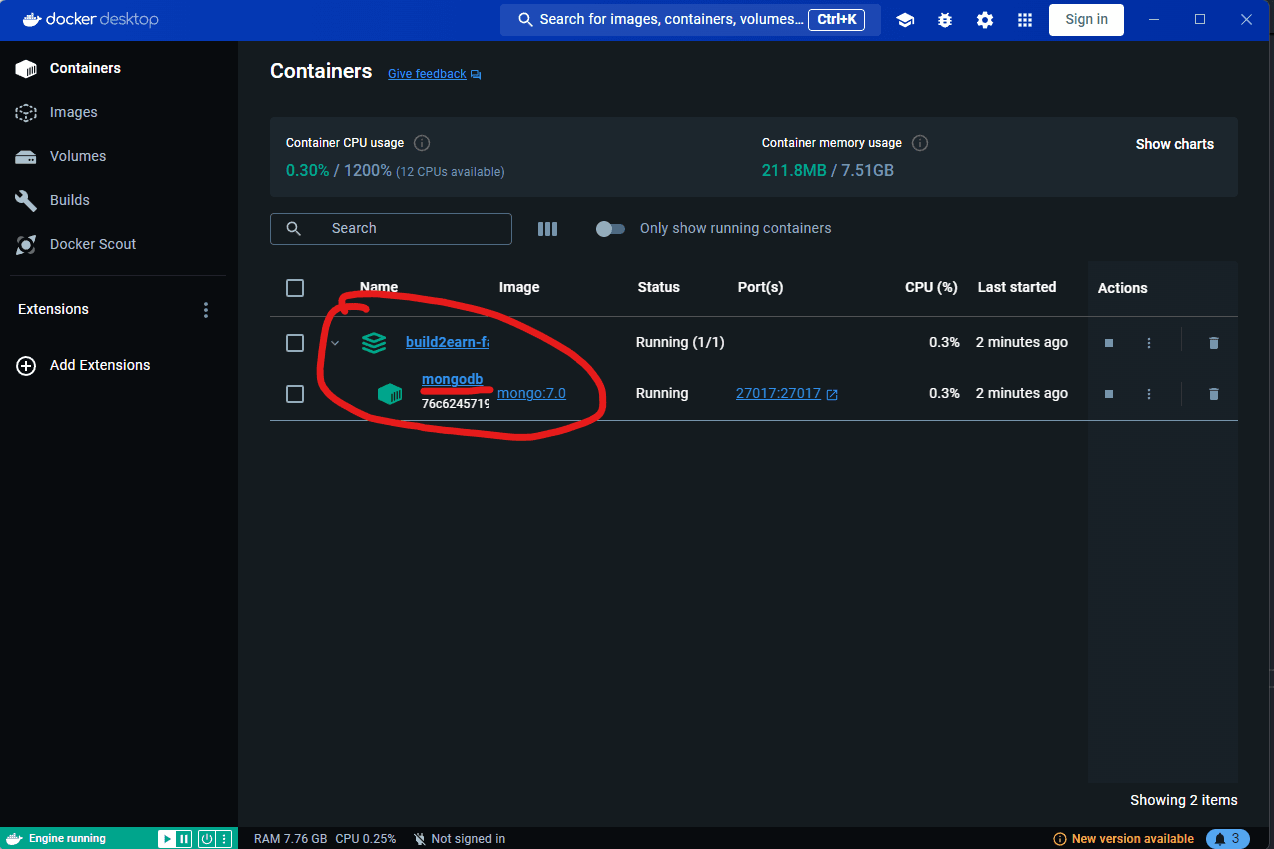Switch to column view using the columns icon
The height and width of the screenshot is (849, 1274).
pos(547,228)
